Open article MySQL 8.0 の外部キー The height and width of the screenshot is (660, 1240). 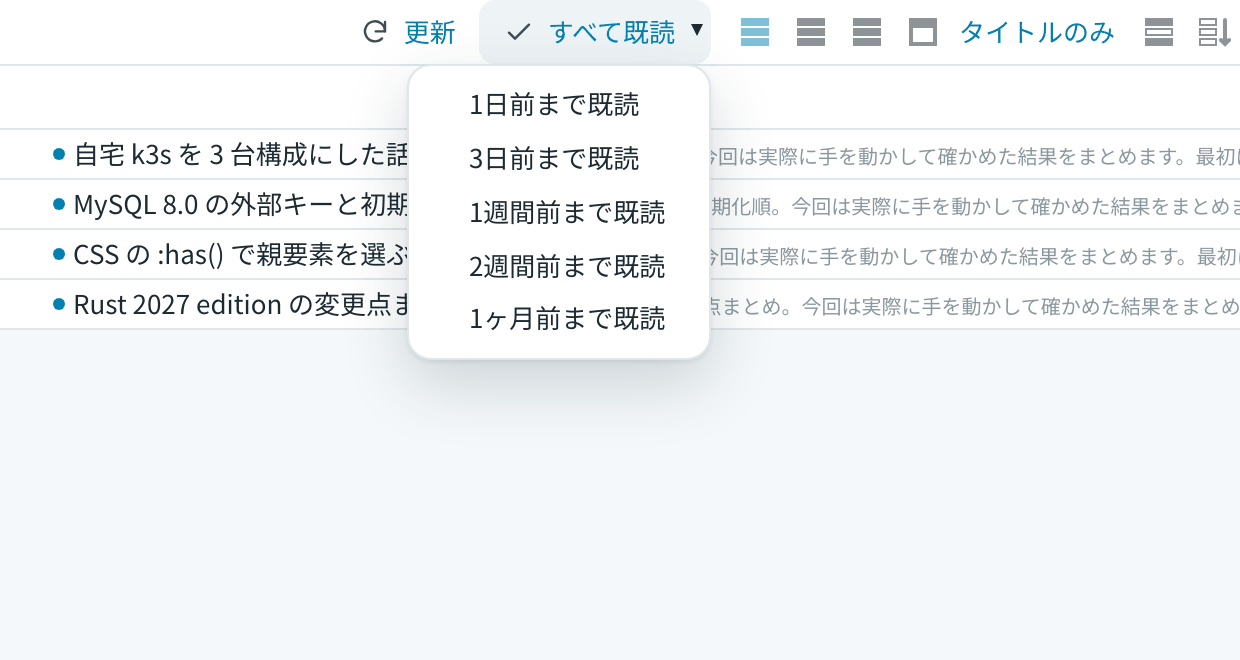tap(241, 205)
